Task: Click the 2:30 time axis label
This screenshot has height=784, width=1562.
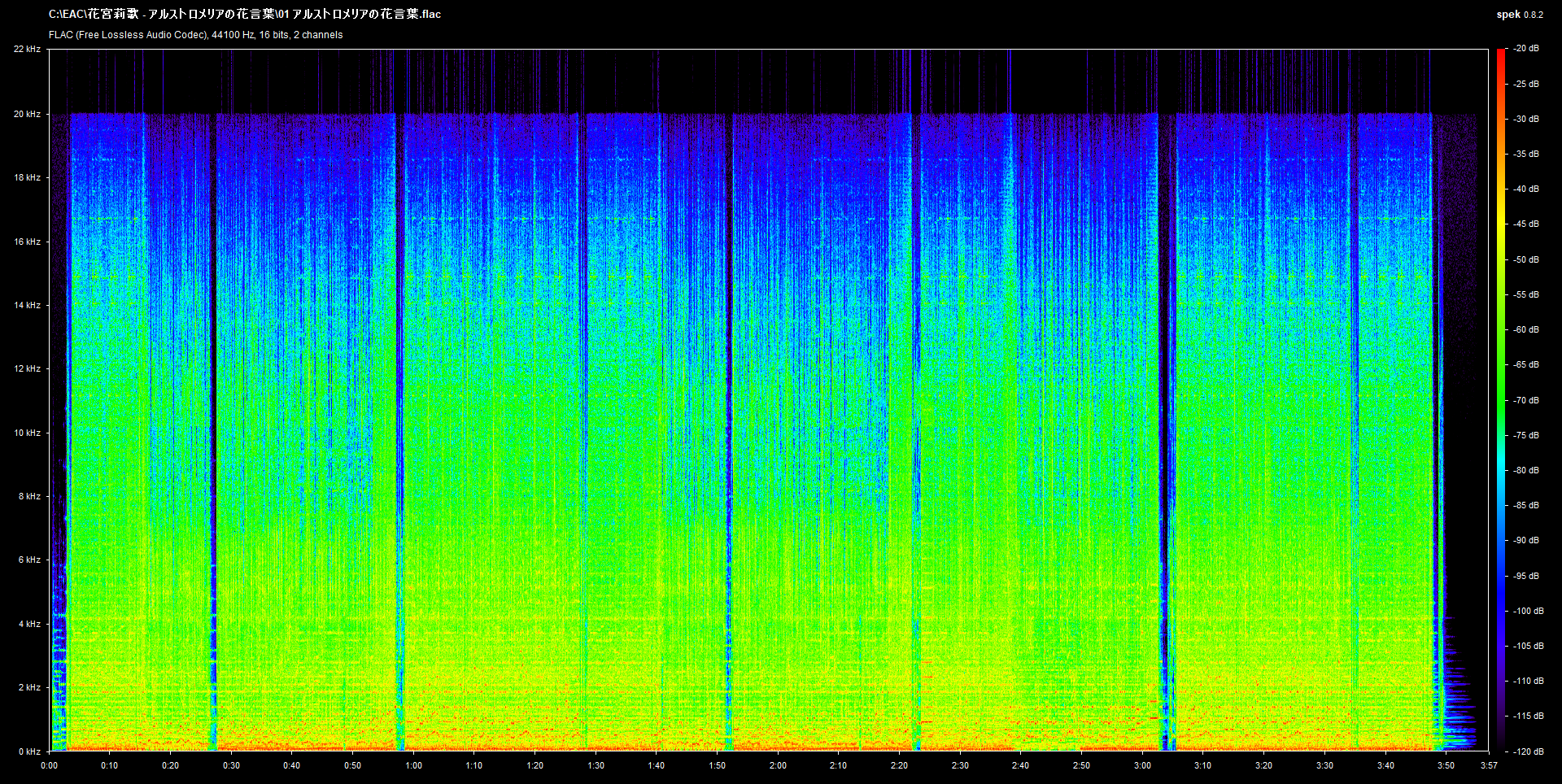Action: [x=960, y=765]
